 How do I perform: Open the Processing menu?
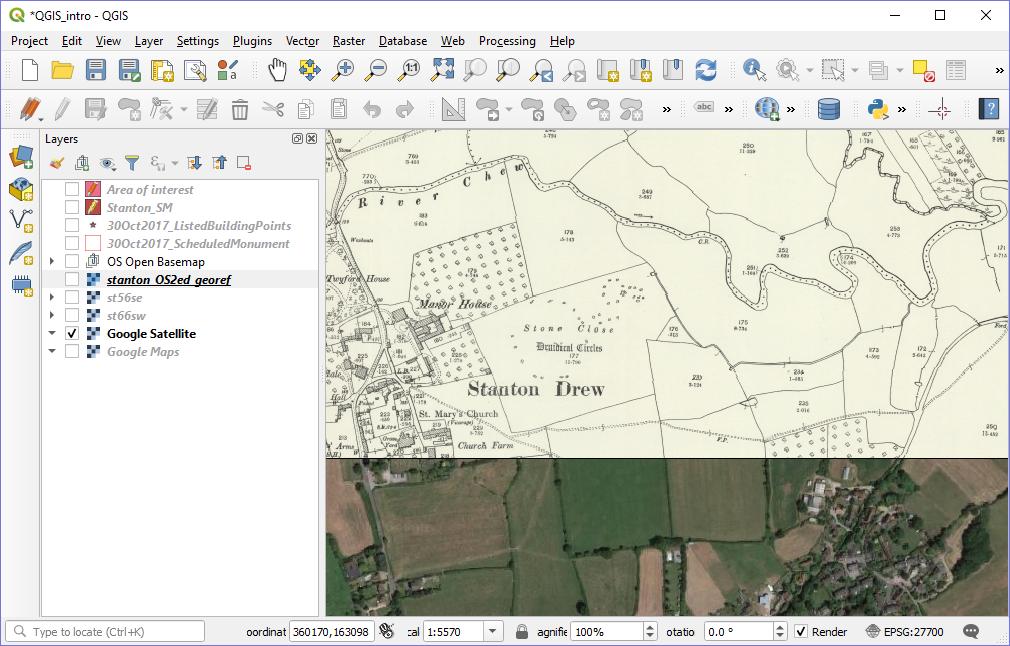click(x=507, y=41)
